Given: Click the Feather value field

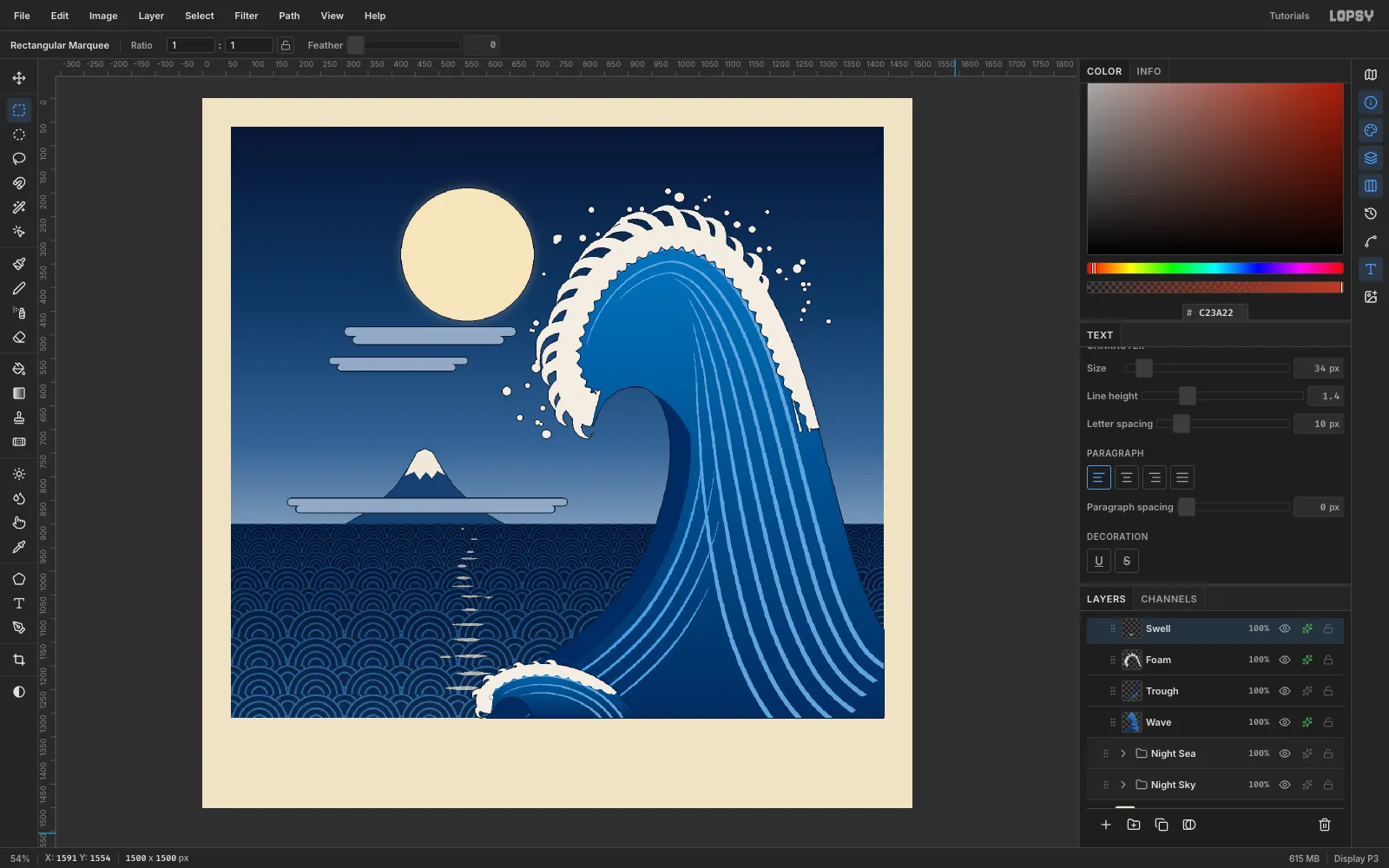Looking at the screenshot, I should click(x=481, y=45).
